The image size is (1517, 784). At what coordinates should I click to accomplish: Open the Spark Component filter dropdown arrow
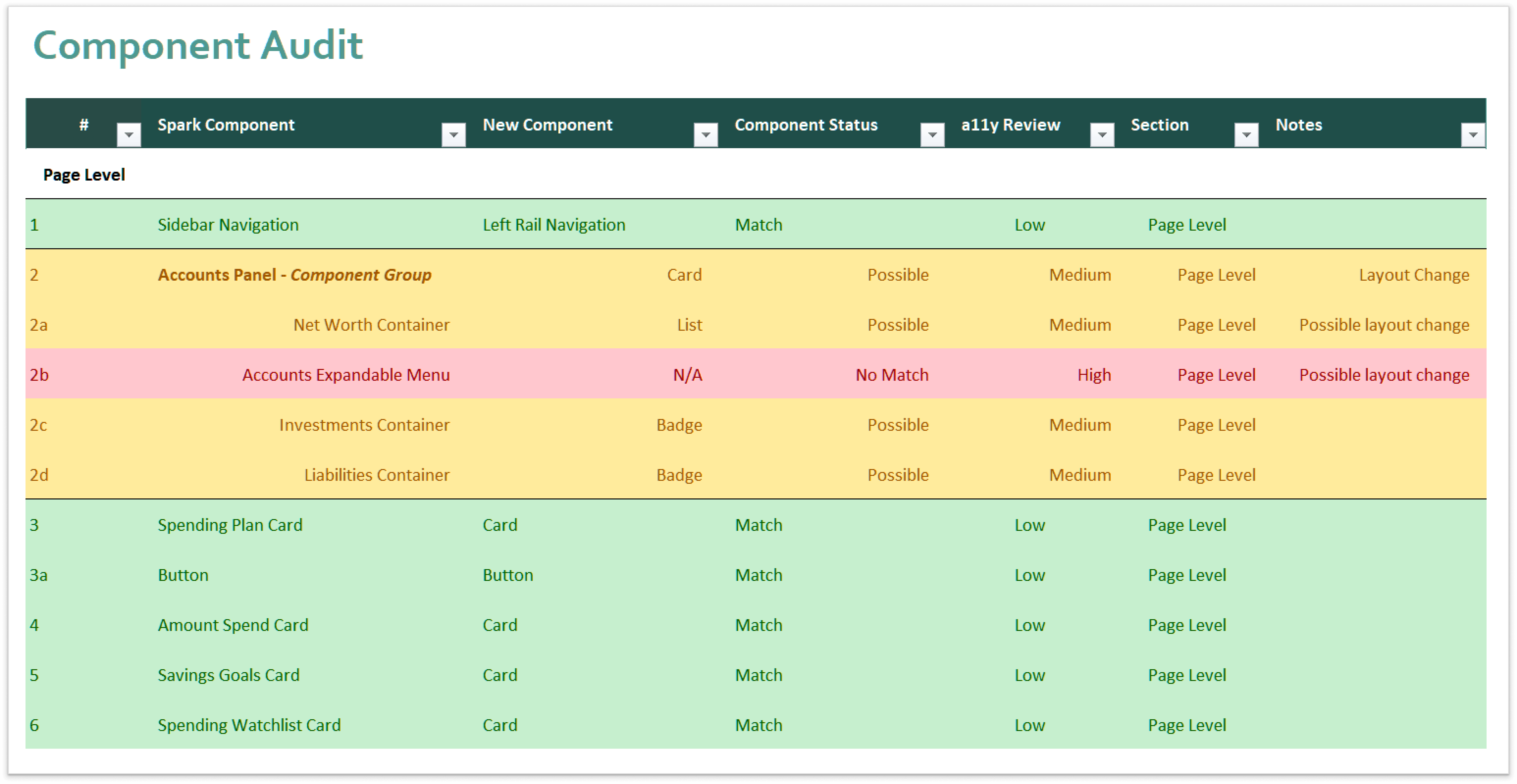coord(453,135)
